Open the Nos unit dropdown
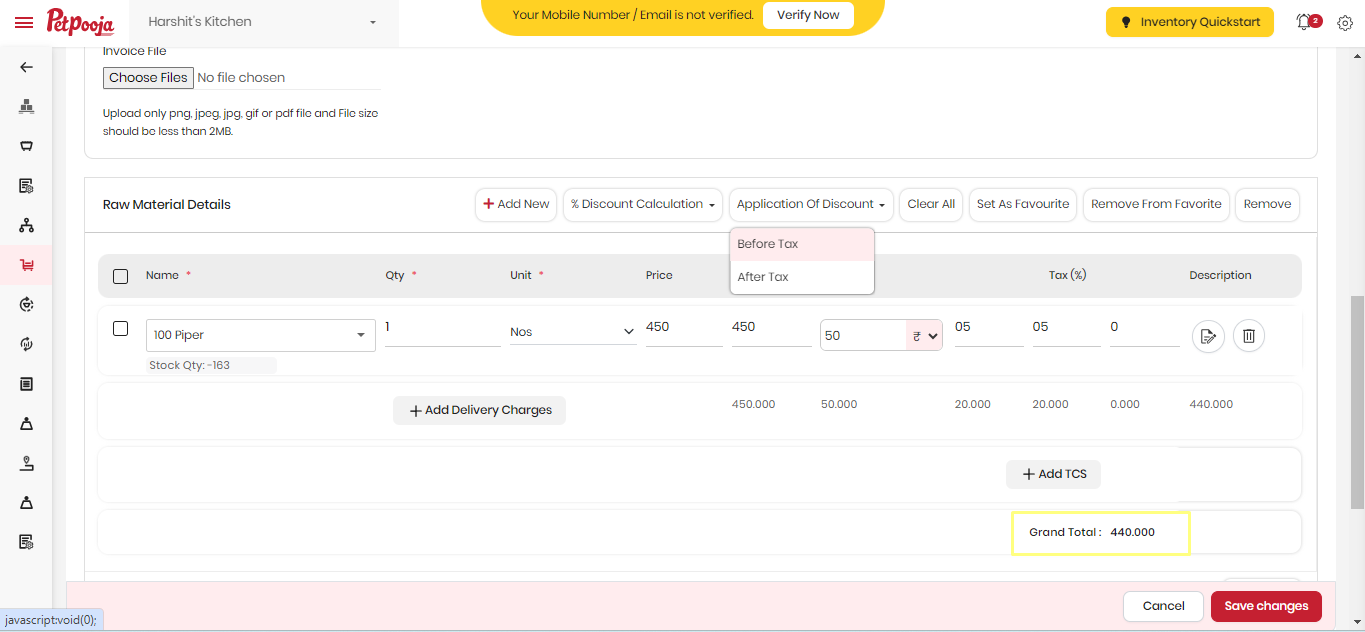 coord(573,332)
